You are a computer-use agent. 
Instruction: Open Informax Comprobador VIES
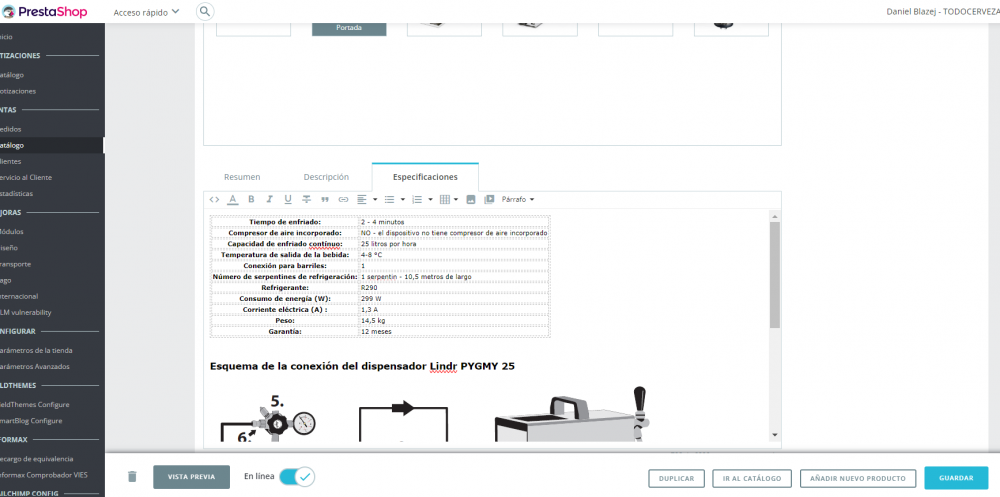tap(44, 475)
